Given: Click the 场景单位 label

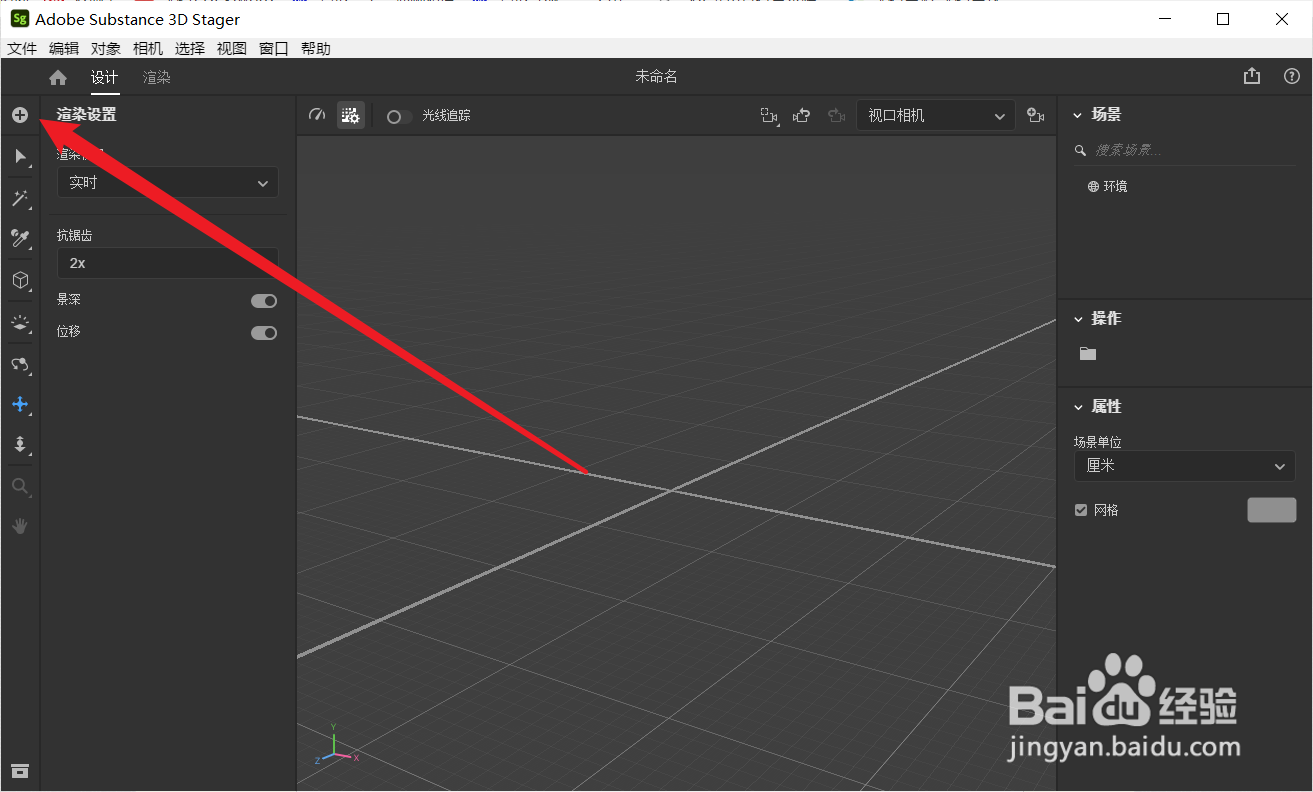Looking at the screenshot, I should [1098, 442].
